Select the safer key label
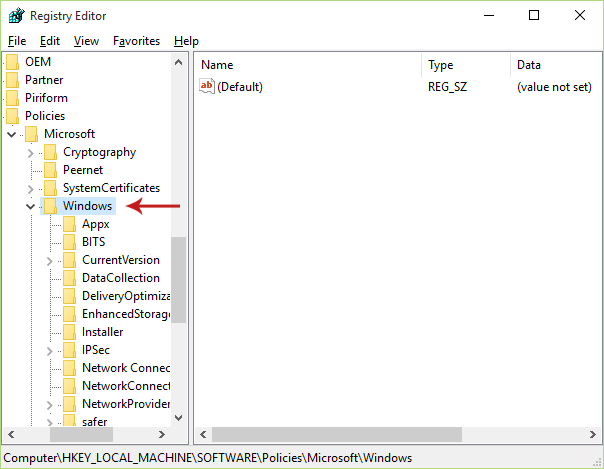This screenshot has height=469, width=604. click(94, 421)
